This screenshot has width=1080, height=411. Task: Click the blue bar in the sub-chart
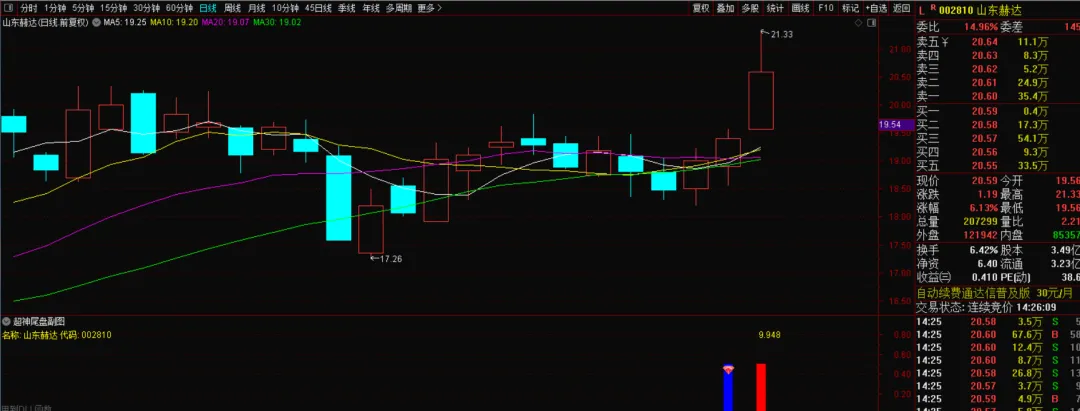[728, 391]
